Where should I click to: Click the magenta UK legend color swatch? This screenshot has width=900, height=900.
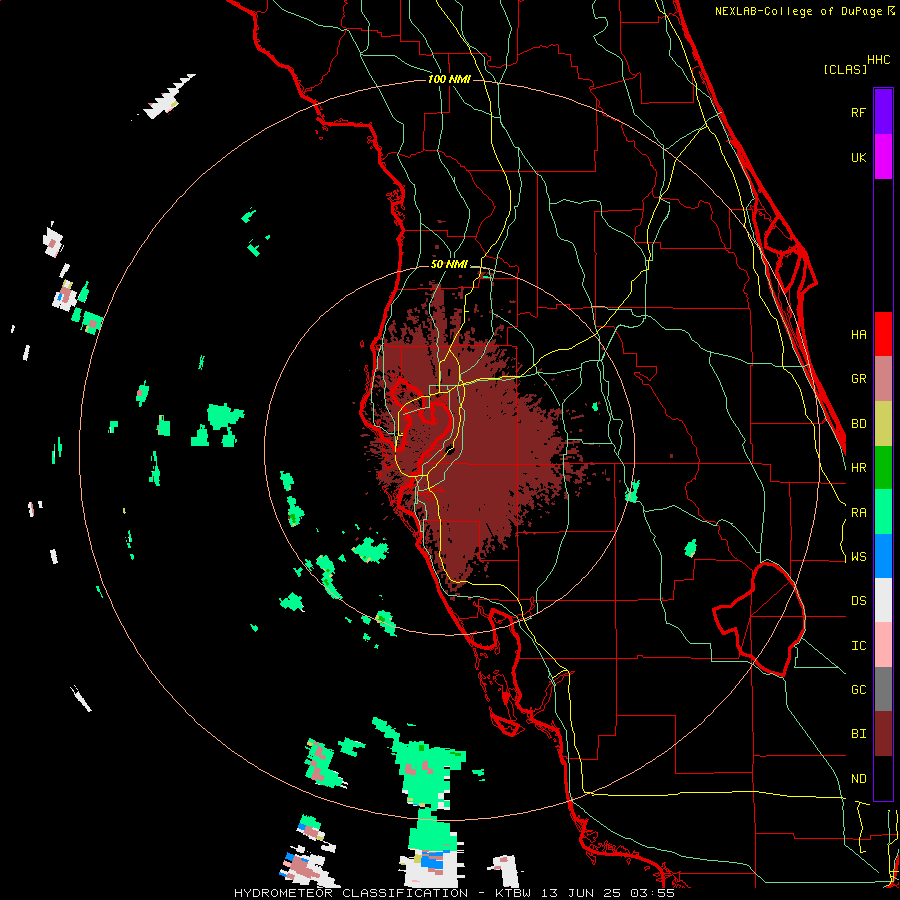[x=883, y=157]
